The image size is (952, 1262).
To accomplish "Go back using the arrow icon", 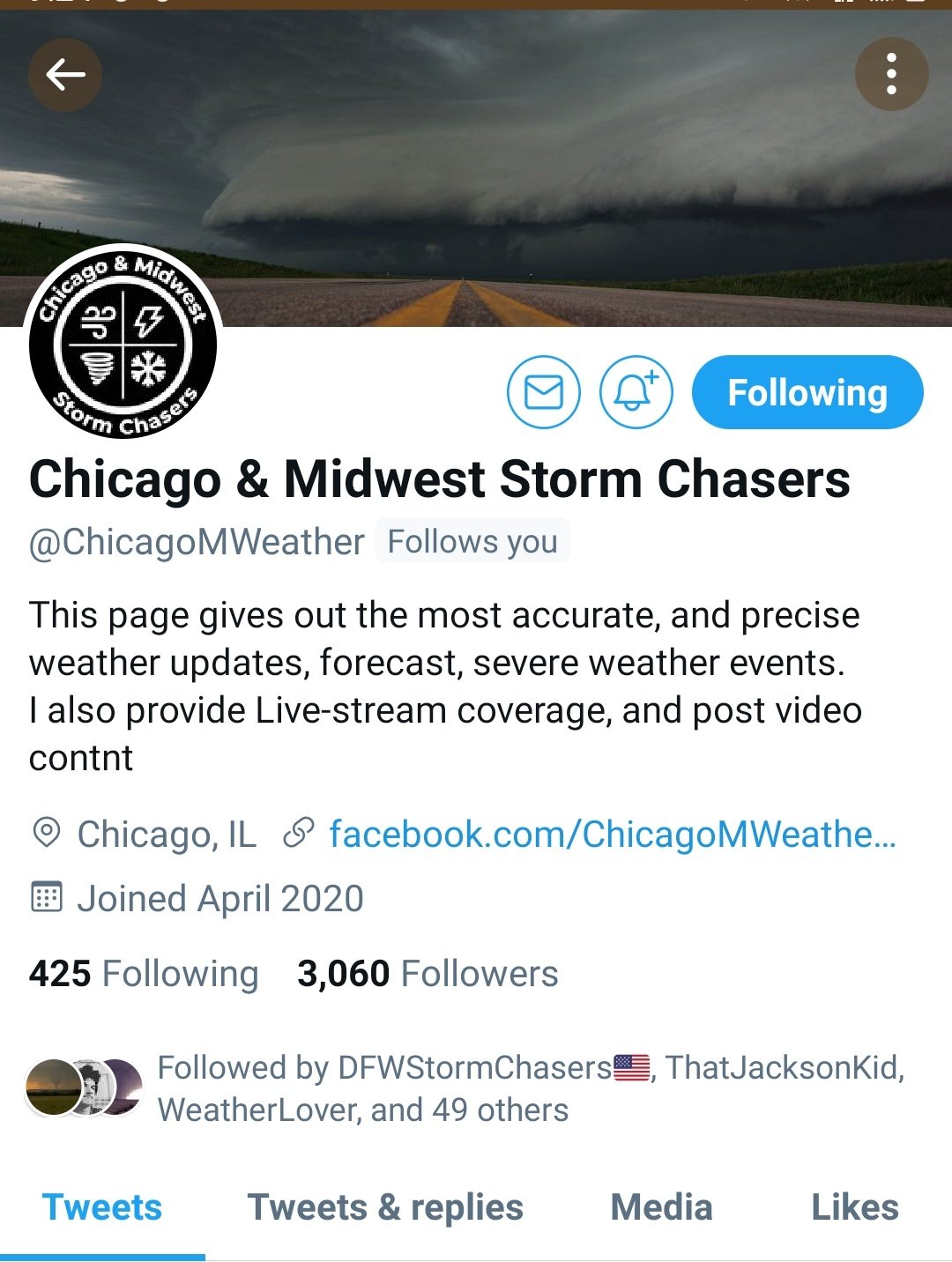I will pyautogui.click(x=65, y=75).
